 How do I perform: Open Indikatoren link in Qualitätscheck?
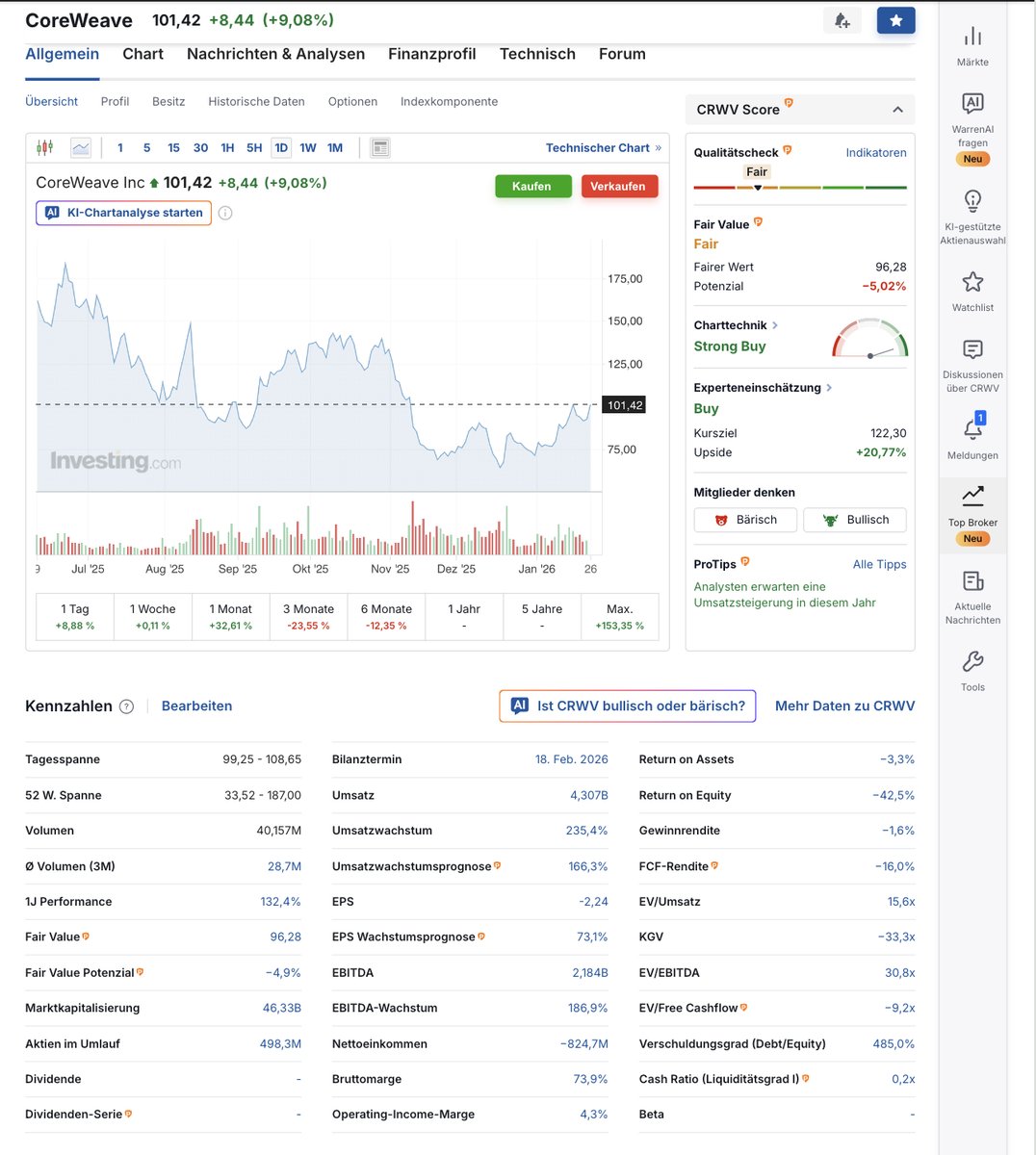[x=876, y=152]
